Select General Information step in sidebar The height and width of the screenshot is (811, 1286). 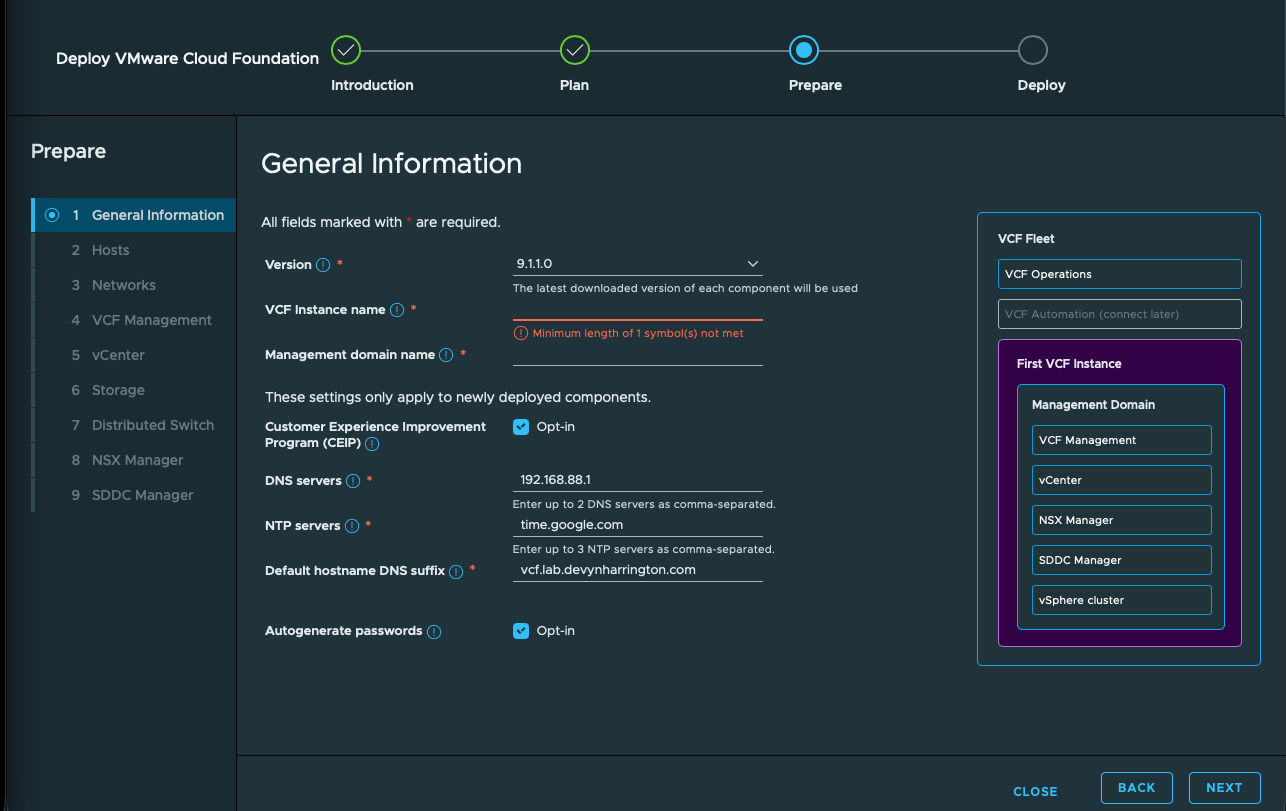point(135,215)
